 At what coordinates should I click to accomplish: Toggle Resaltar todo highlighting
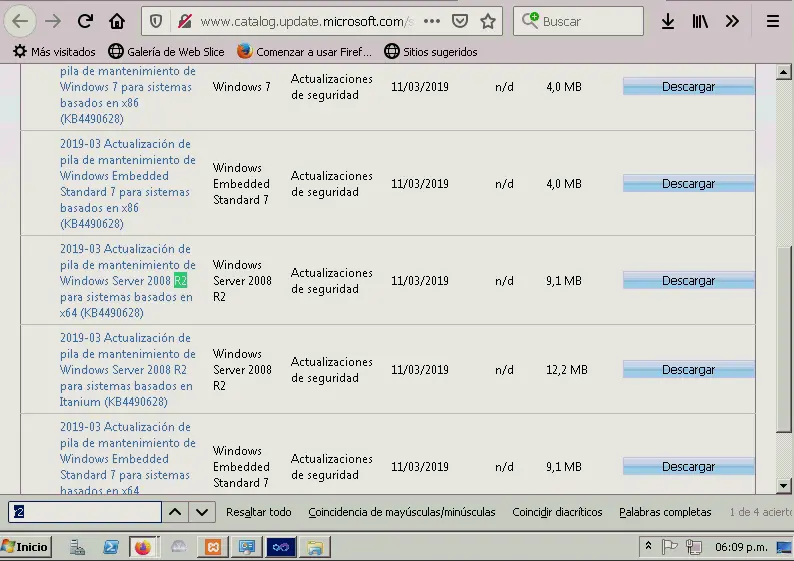pos(259,512)
